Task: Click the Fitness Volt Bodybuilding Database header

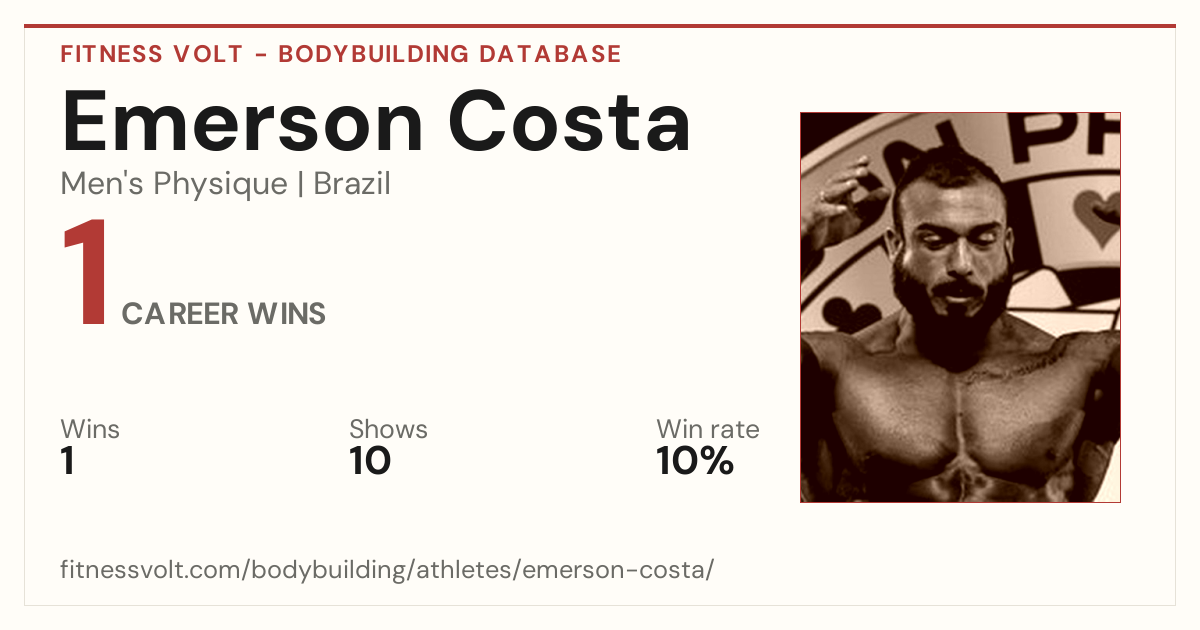Action: click(x=341, y=54)
